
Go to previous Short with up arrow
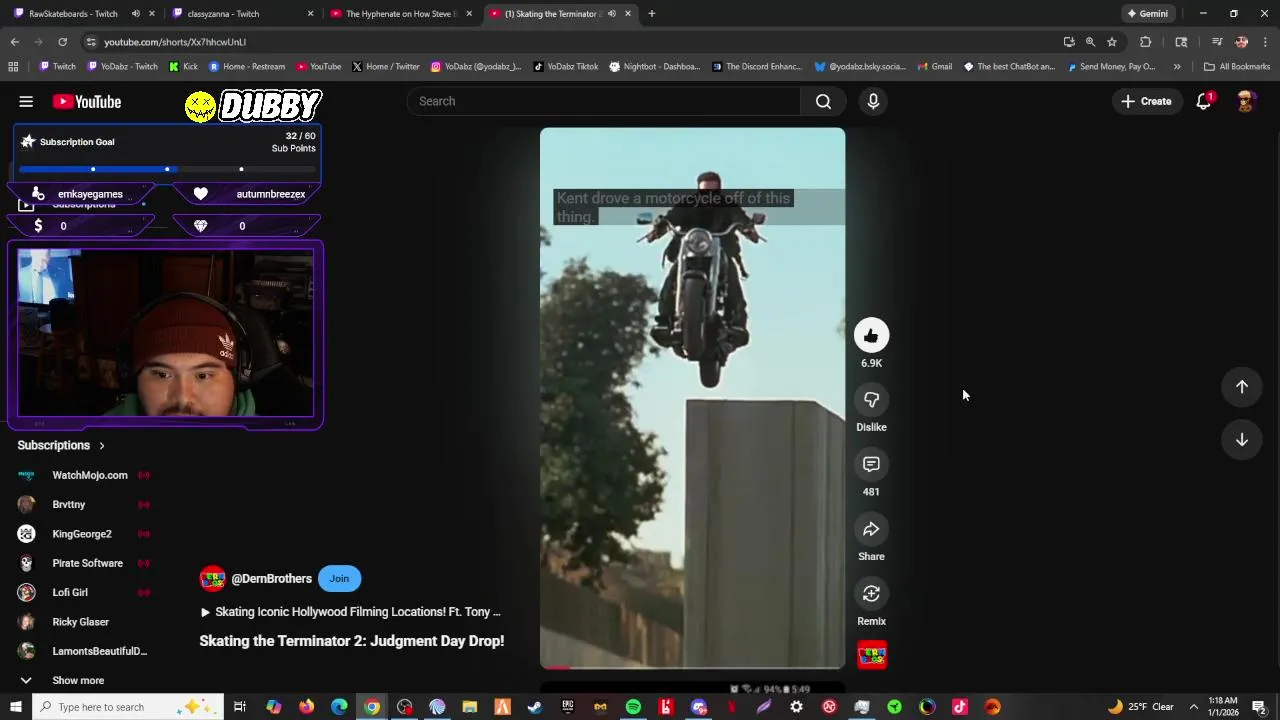(x=1241, y=387)
